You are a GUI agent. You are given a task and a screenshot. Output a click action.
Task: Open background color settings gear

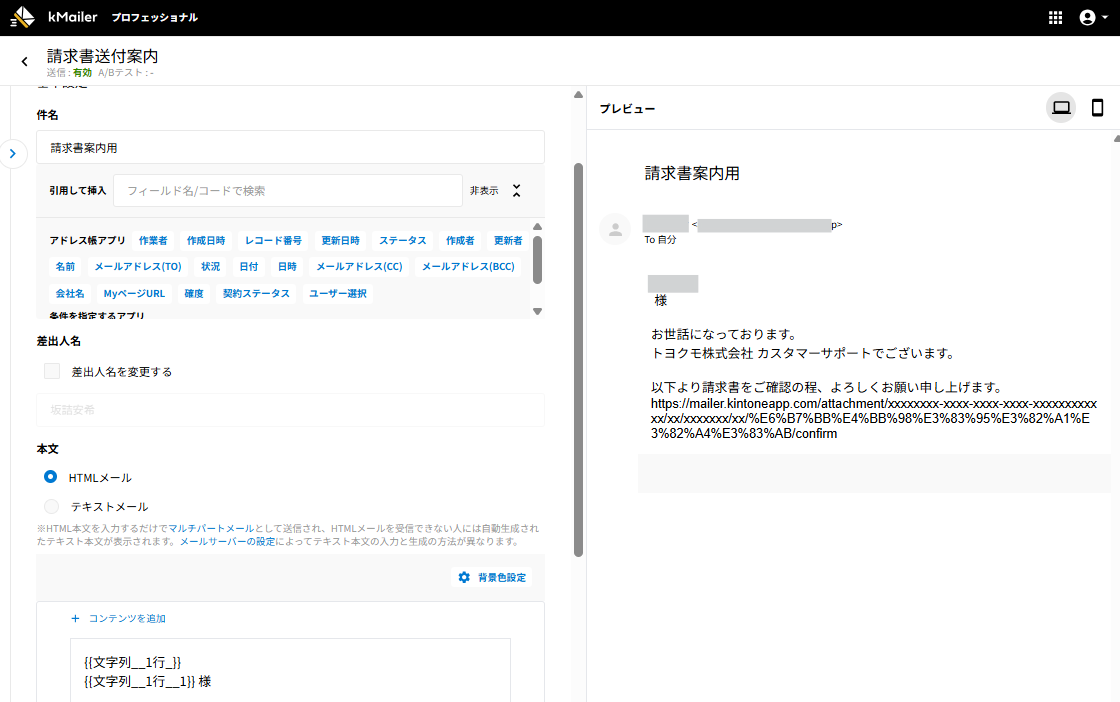pos(464,577)
